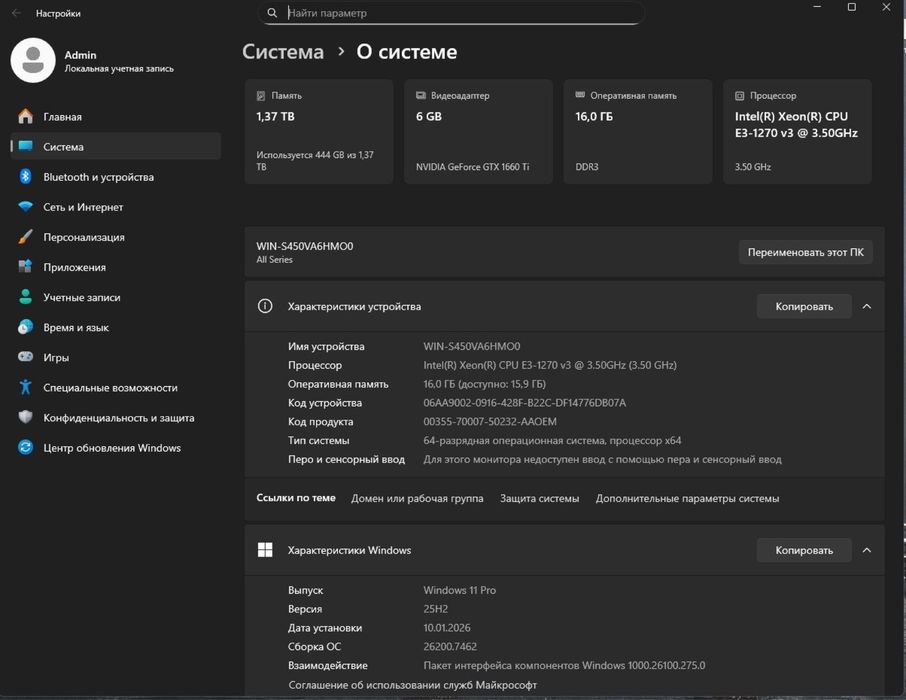The width and height of the screenshot is (906, 700).
Task: Open Персонализация settings page
Action: 116,236
